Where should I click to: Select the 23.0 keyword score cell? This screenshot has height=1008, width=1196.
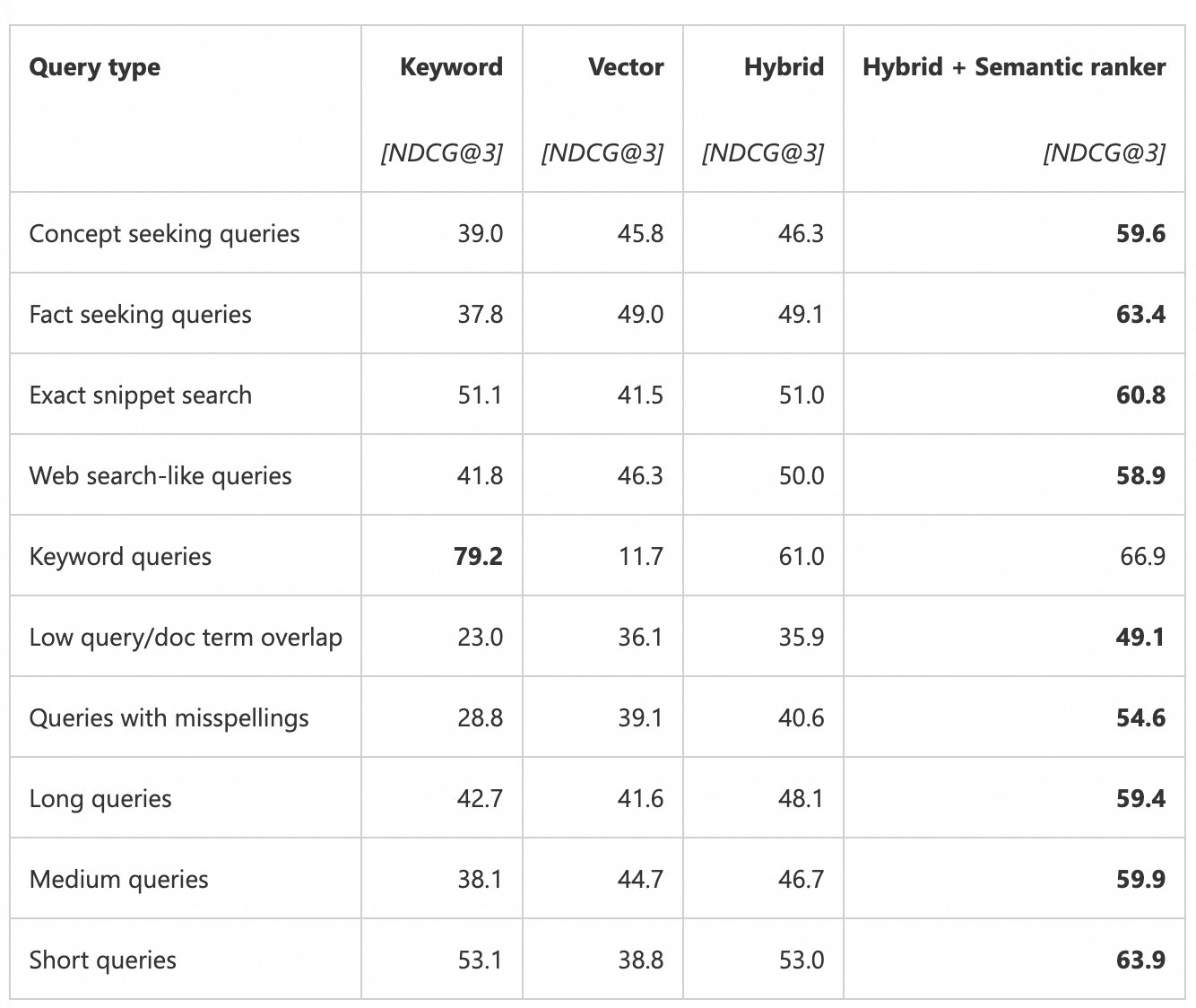480,638
